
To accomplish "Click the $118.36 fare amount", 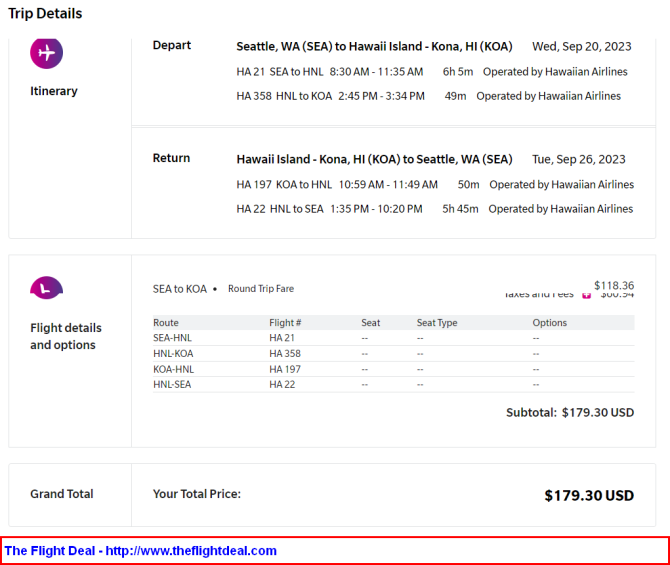I will tap(614, 285).
